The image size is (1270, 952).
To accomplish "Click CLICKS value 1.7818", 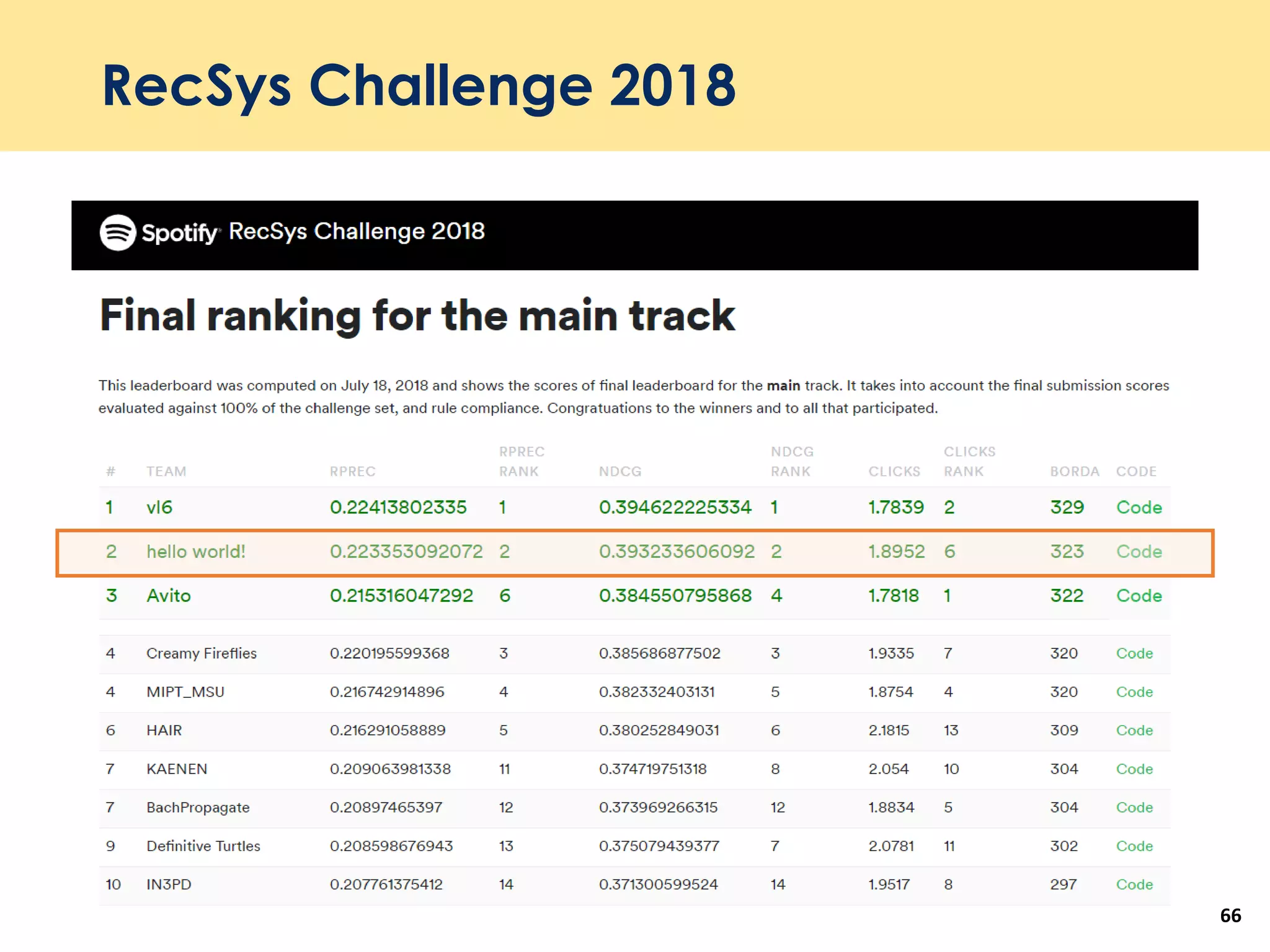I will pyautogui.click(x=894, y=595).
